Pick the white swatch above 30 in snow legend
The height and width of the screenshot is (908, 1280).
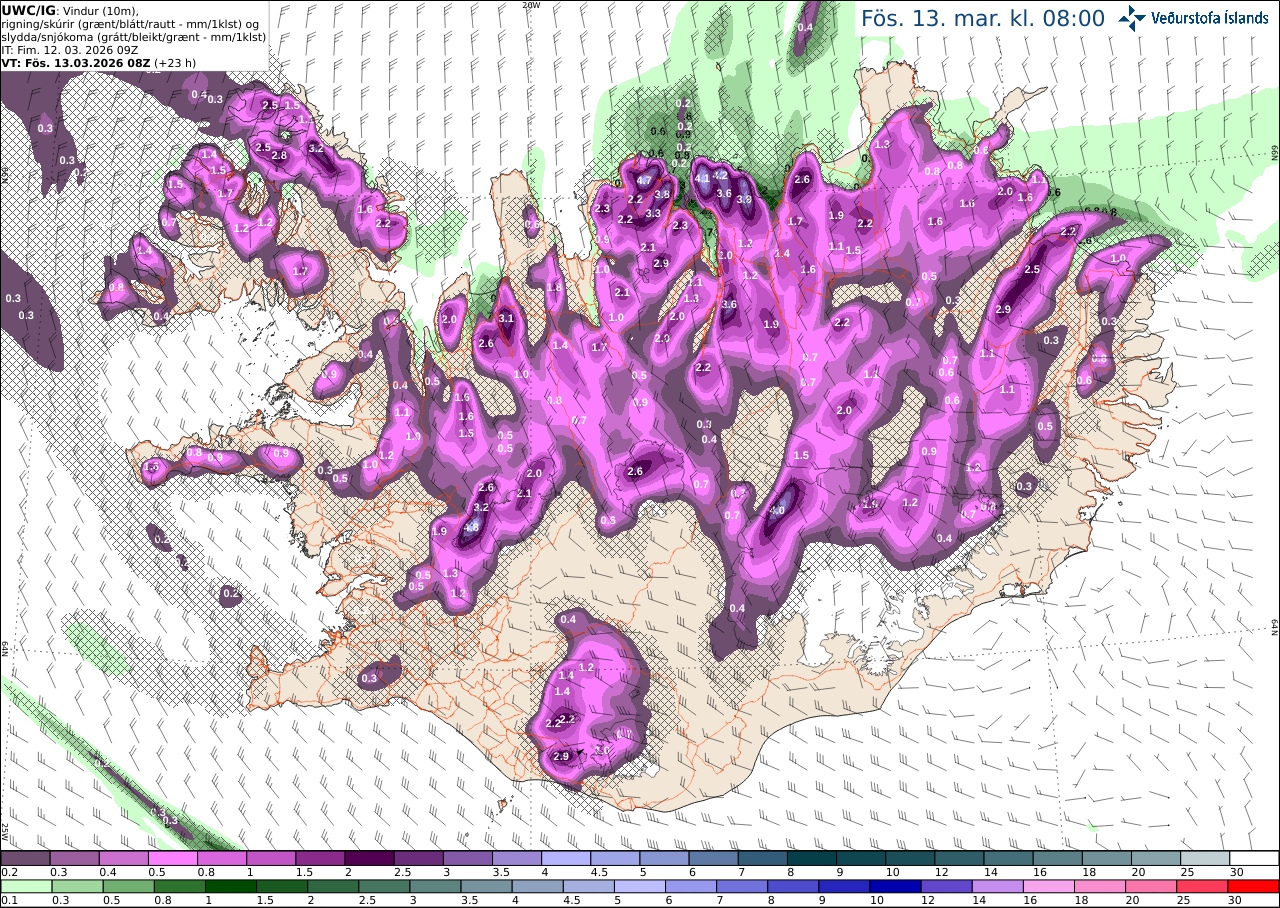(x=1254, y=858)
